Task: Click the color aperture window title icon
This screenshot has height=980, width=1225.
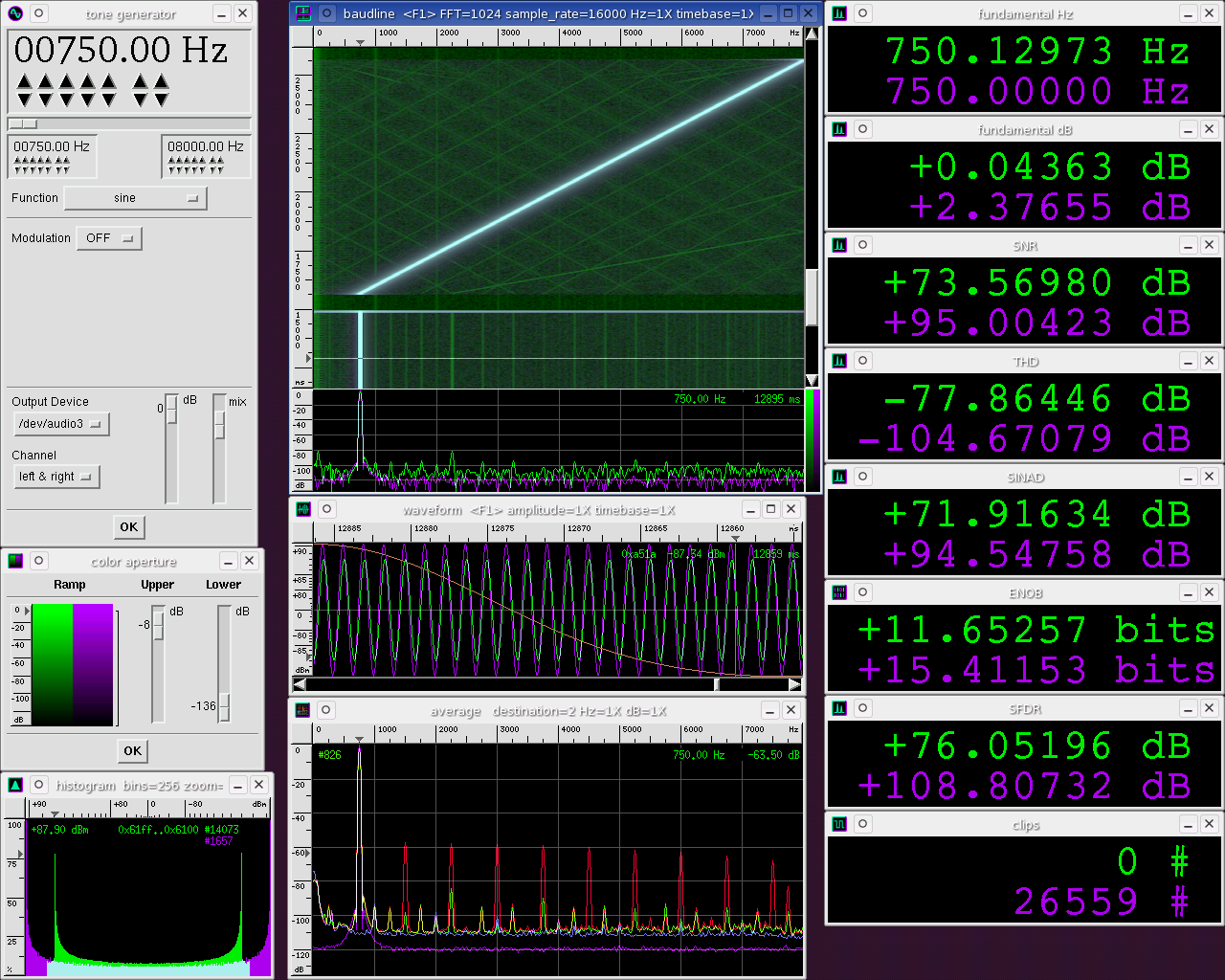Action: point(15,561)
